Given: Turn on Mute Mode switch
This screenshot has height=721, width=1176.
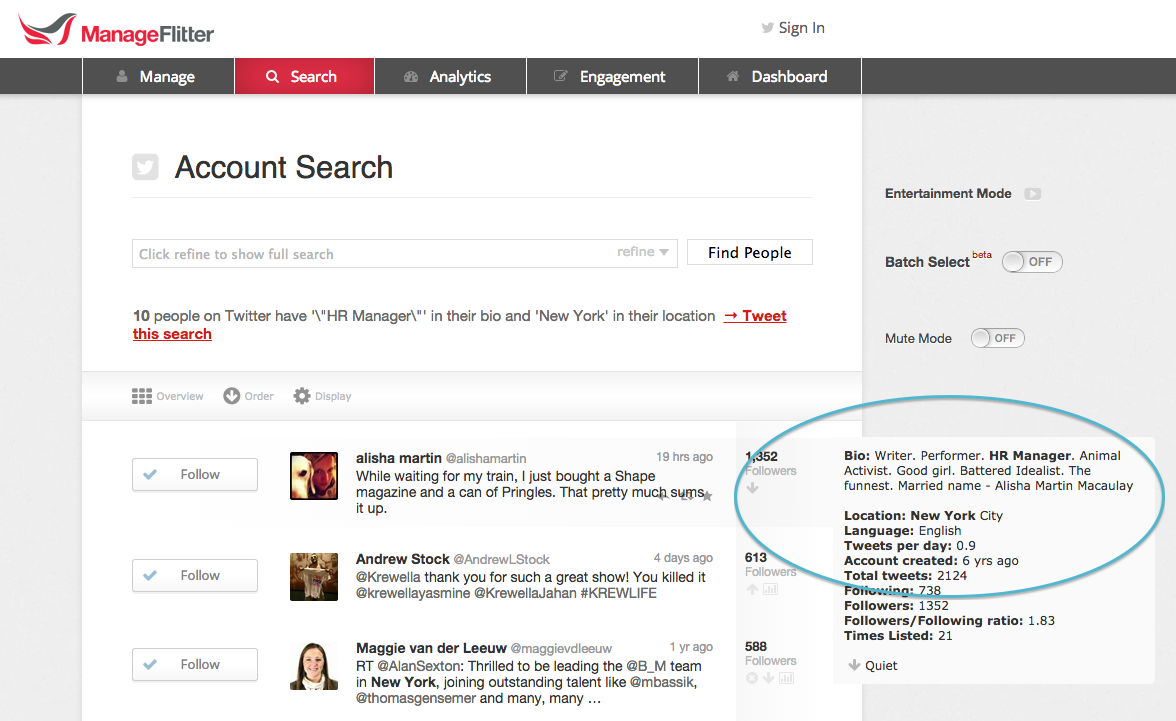Looking at the screenshot, I should point(998,338).
